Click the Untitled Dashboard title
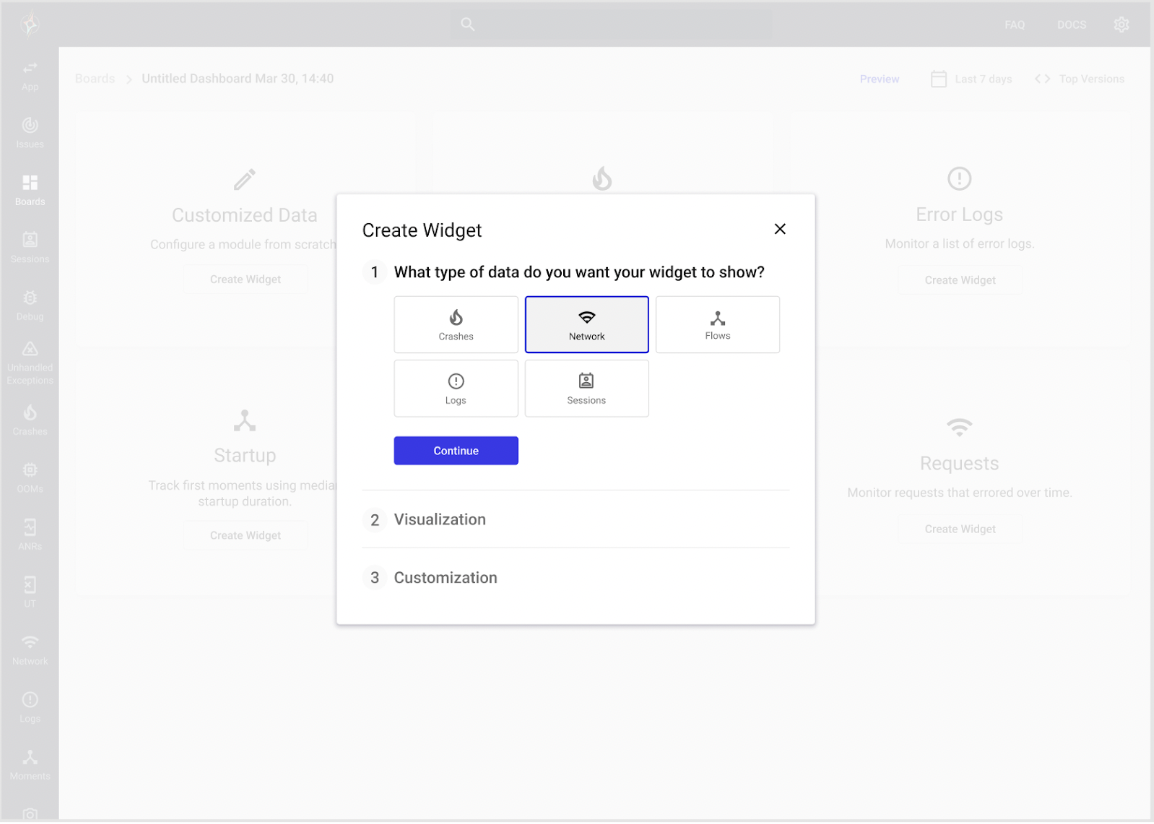 (x=237, y=79)
